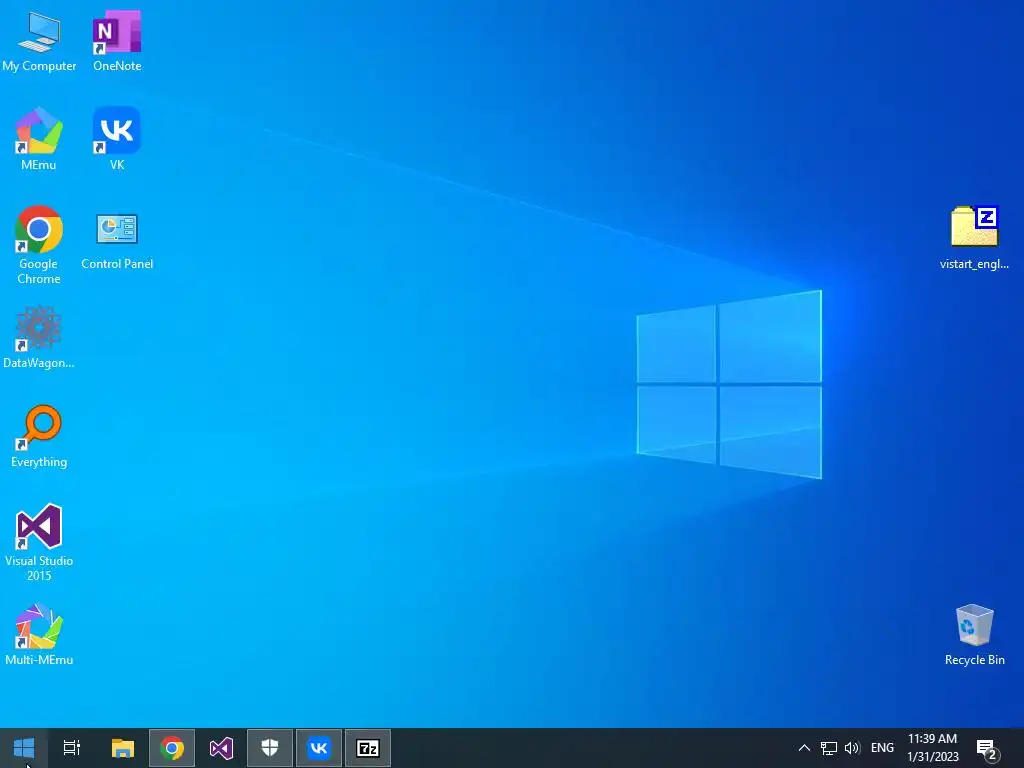This screenshot has height=768, width=1024.
Task: Change input language ENG indicator
Action: click(x=882, y=748)
